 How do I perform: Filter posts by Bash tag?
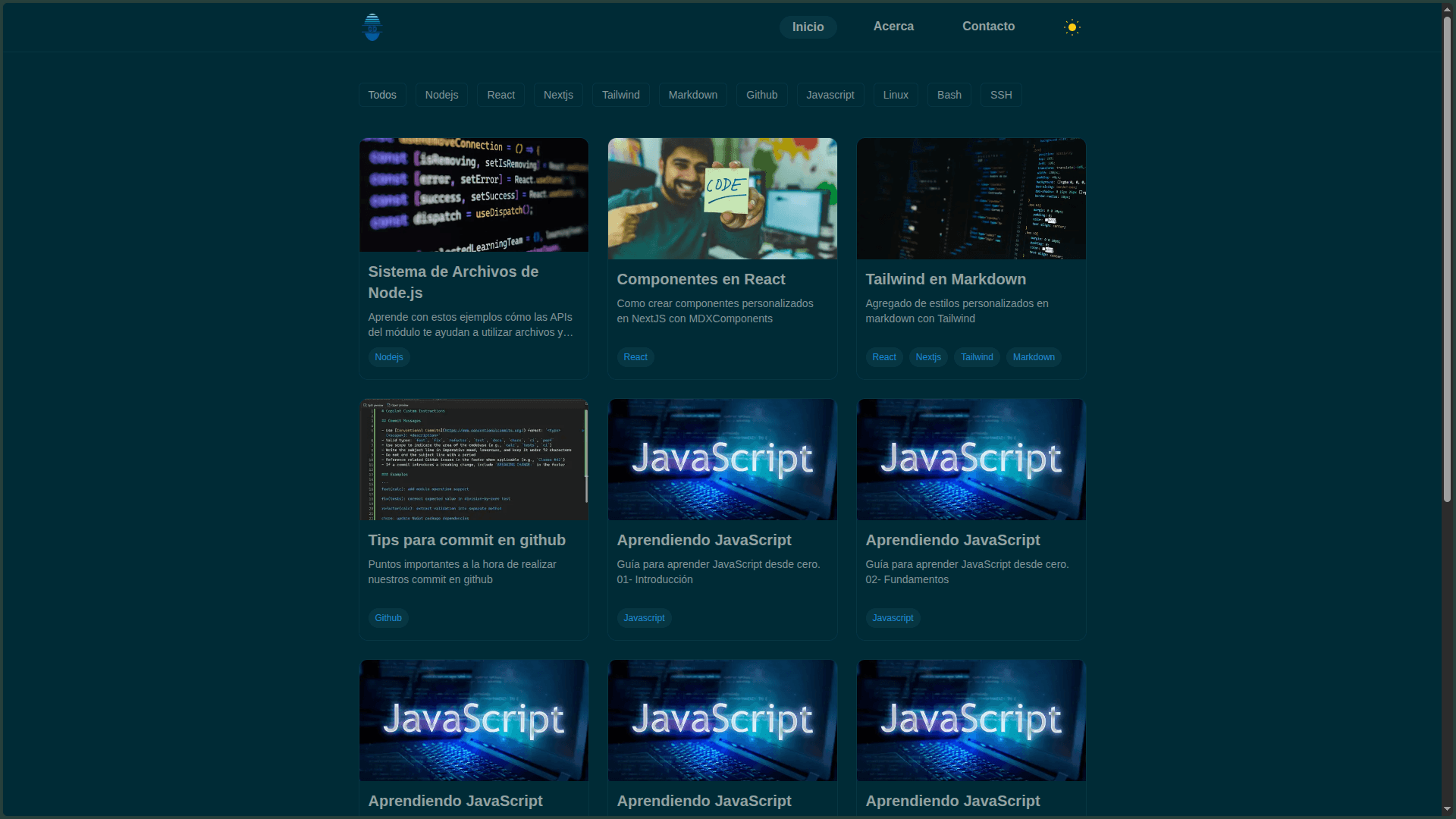click(949, 95)
